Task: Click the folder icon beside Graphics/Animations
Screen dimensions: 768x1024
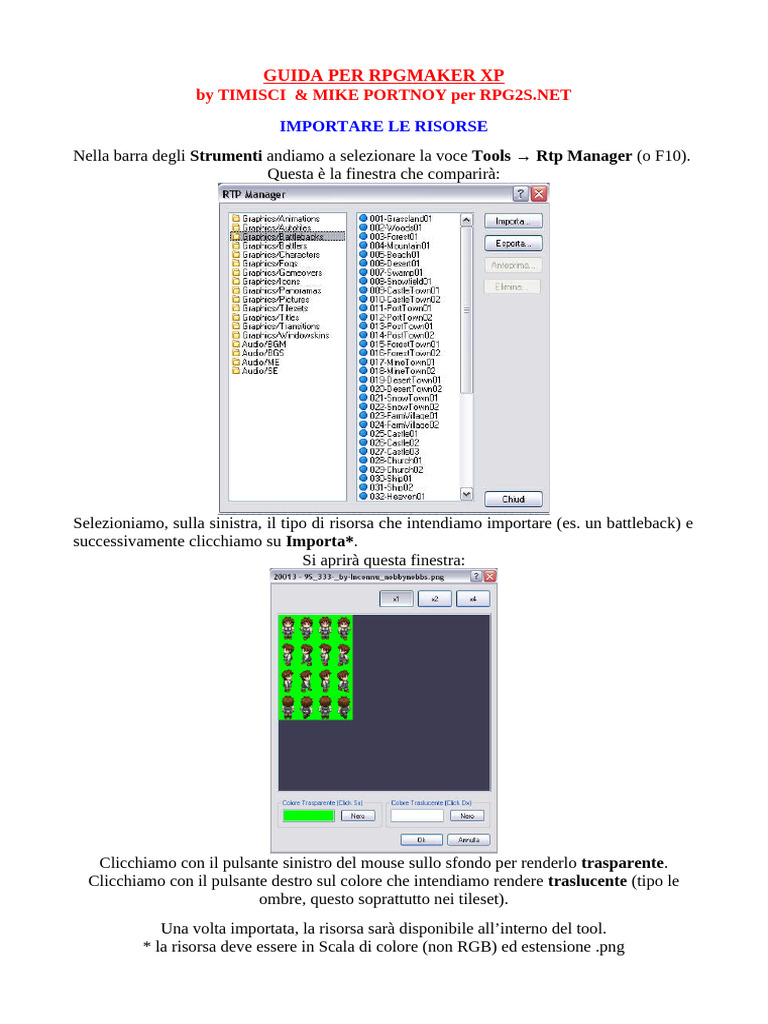Action: (236, 219)
